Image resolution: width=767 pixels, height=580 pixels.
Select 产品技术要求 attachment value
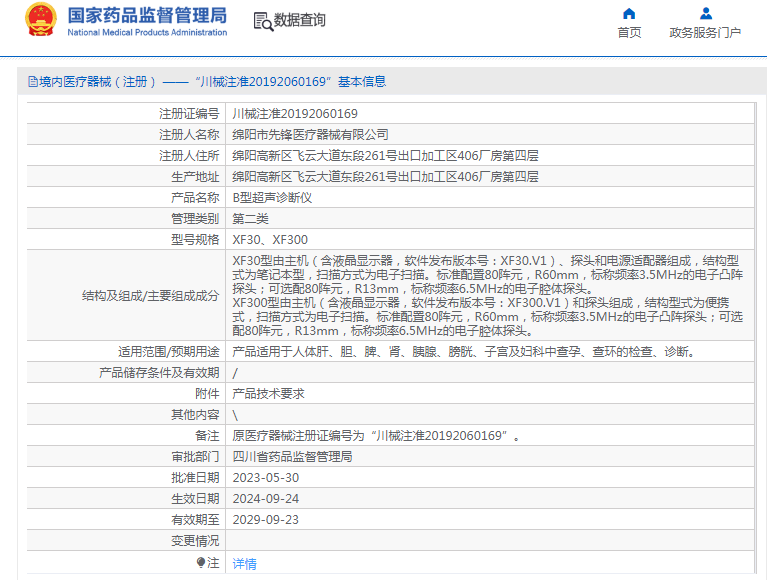[x=268, y=394]
